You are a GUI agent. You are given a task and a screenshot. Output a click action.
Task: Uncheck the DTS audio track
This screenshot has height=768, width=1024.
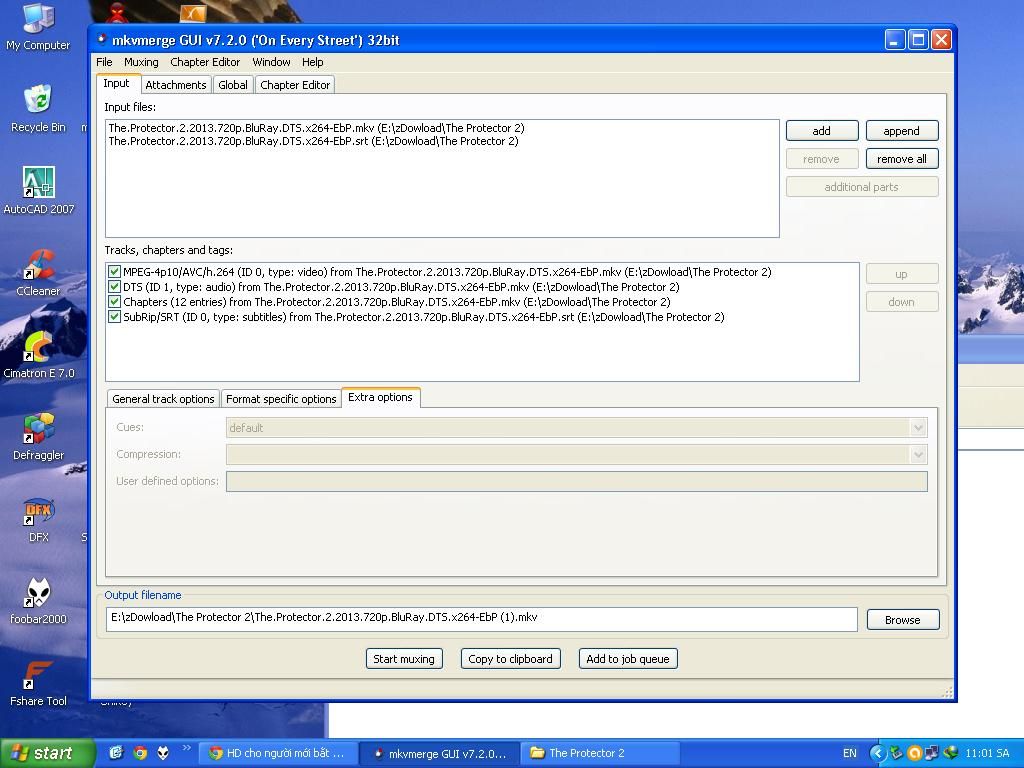point(114,287)
